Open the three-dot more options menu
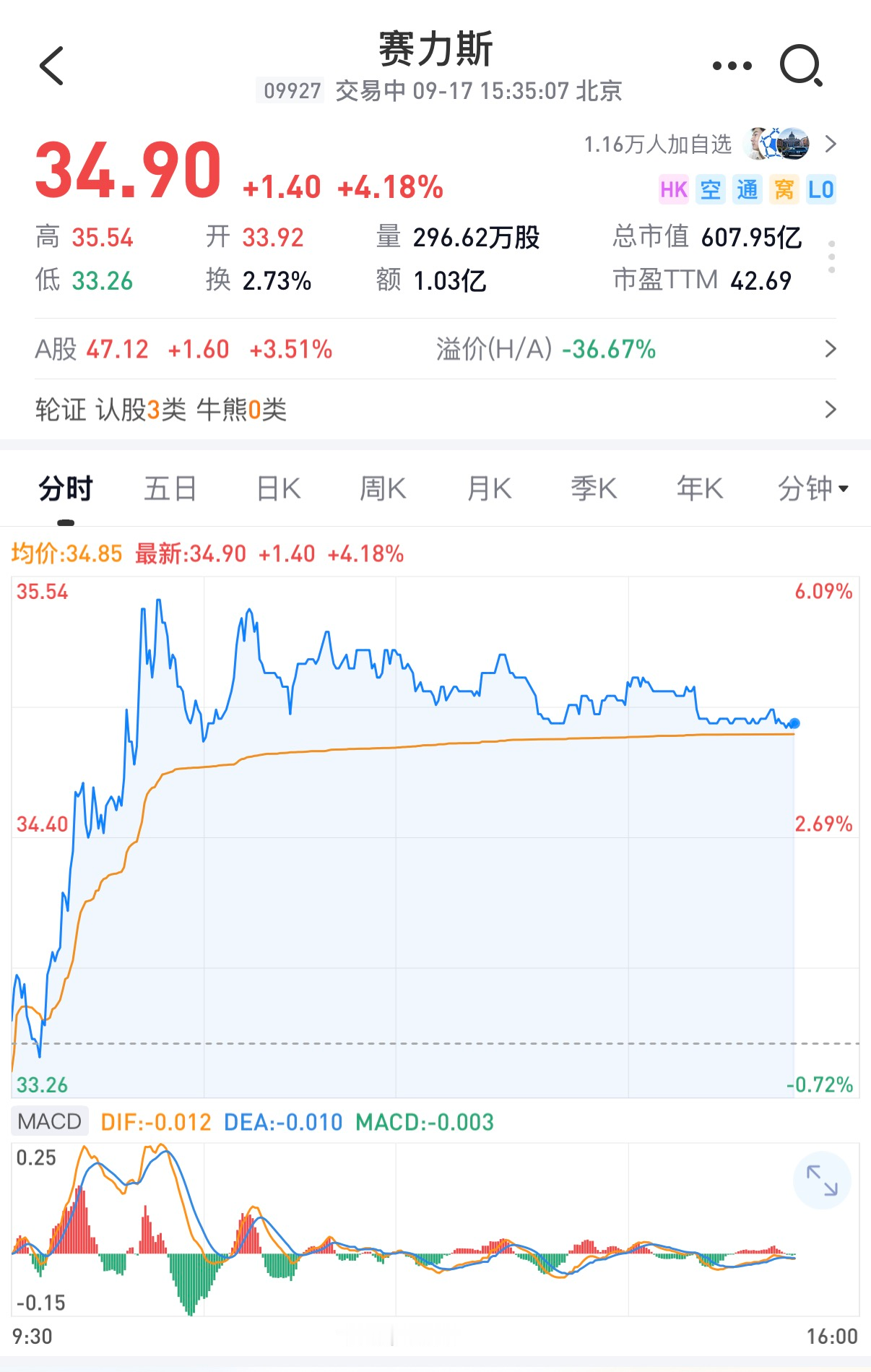 pos(732,66)
